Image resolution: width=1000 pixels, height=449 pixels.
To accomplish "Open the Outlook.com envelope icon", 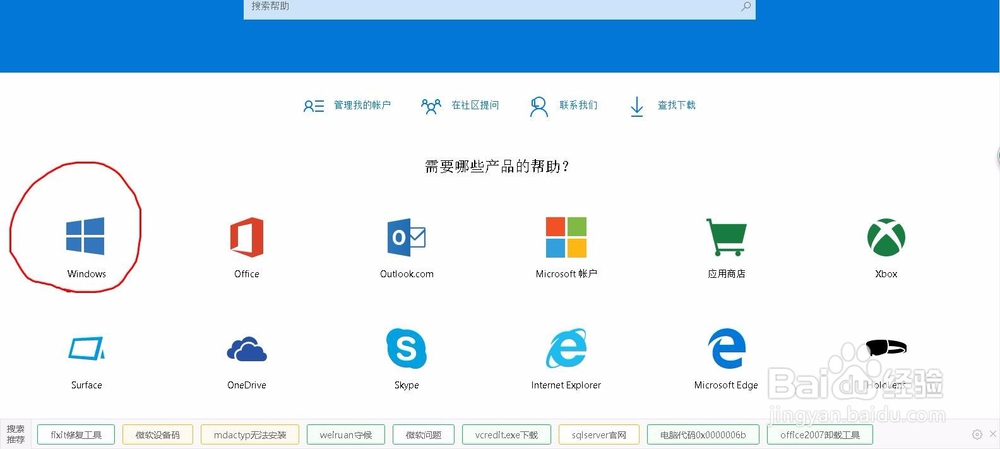I will pyautogui.click(x=406, y=237).
